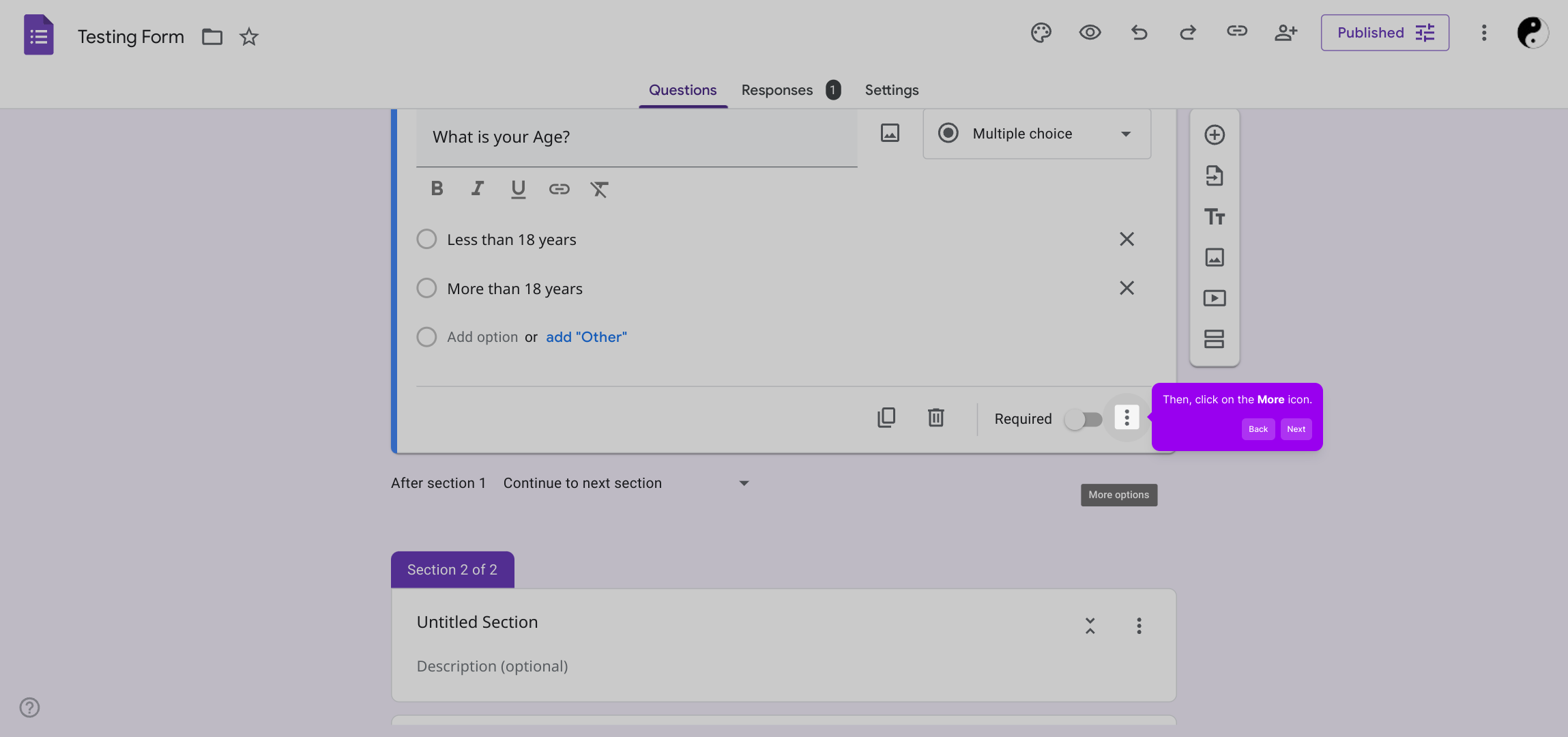Switch to the Settings tab
Image resolution: width=1568 pixels, height=737 pixels.
pyautogui.click(x=892, y=90)
